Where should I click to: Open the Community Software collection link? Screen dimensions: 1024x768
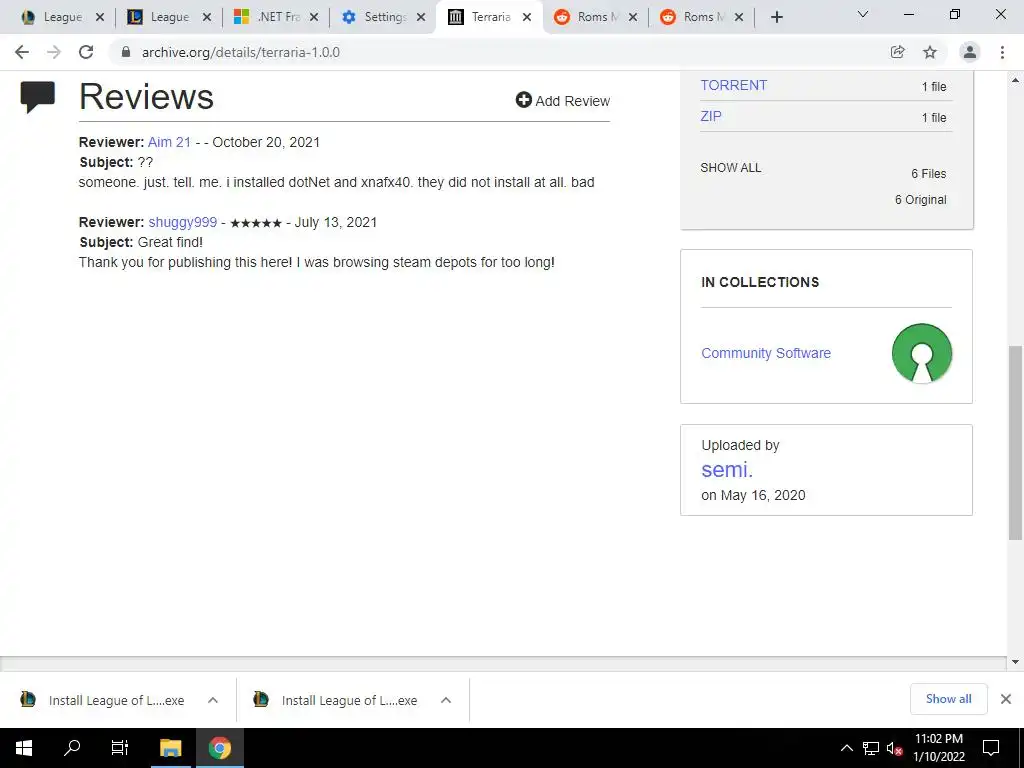(765, 353)
